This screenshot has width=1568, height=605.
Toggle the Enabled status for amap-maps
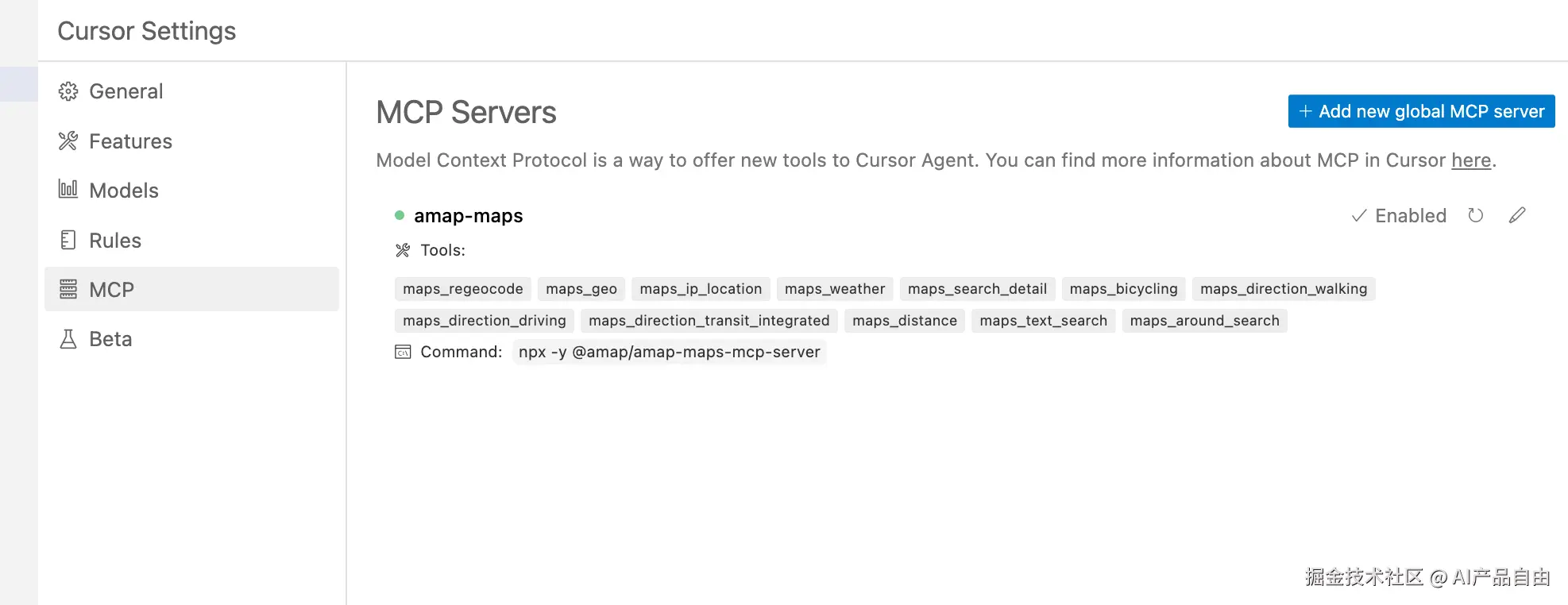(1399, 216)
